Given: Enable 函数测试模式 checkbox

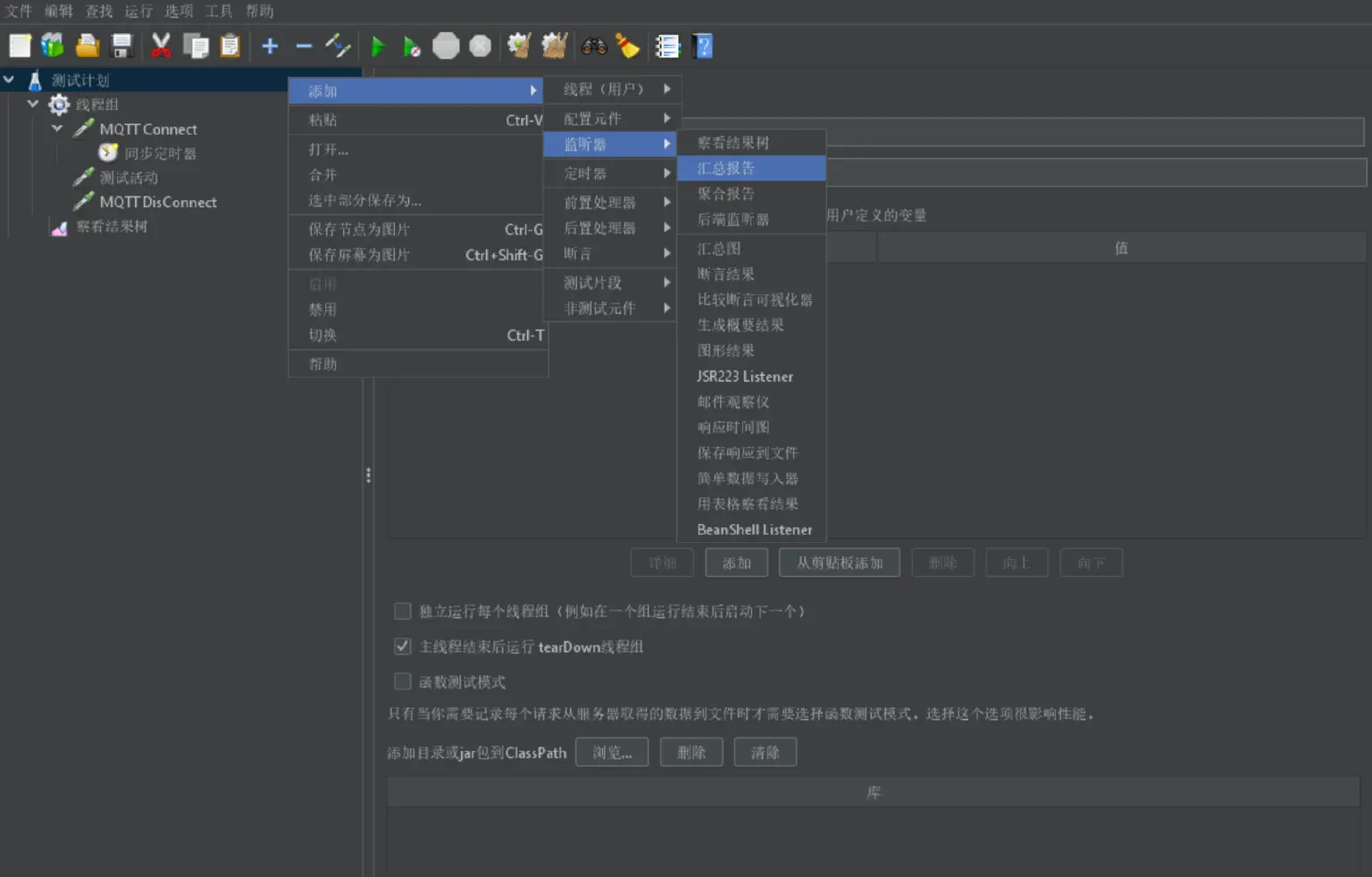Looking at the screenshot, I should tap(402, 681).
